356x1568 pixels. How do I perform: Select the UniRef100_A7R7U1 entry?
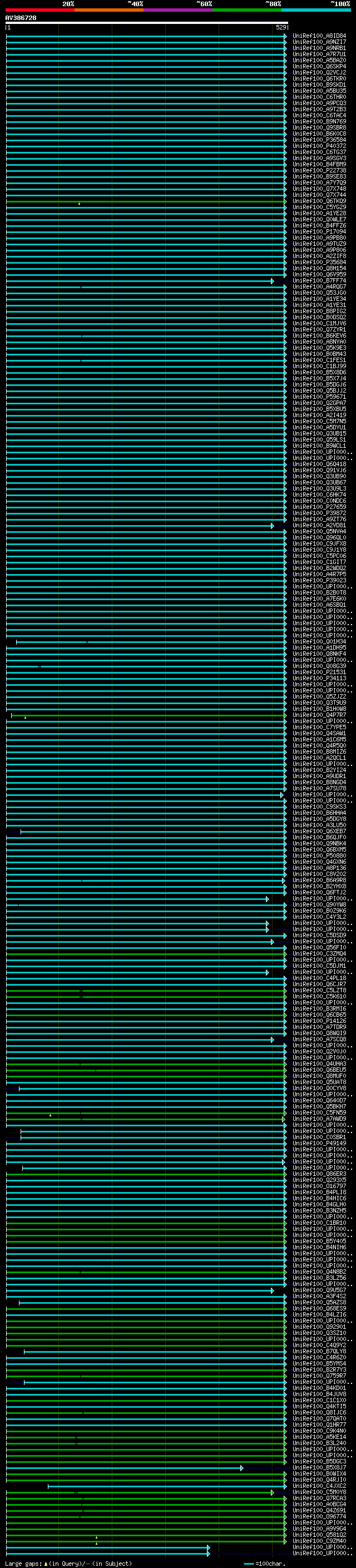coord(319,54)
